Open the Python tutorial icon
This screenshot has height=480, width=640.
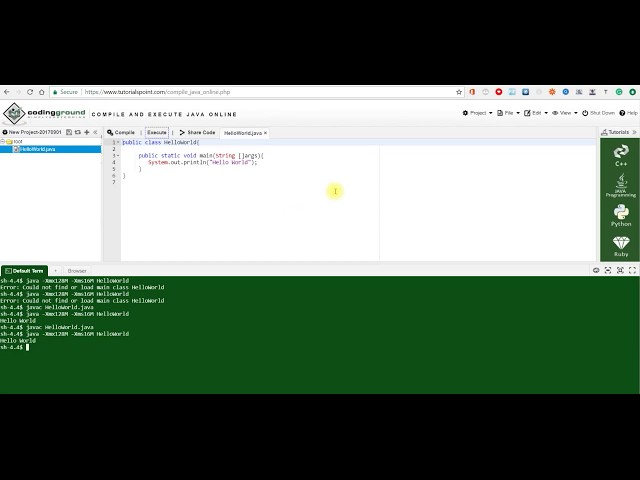[x=621, y=215]
